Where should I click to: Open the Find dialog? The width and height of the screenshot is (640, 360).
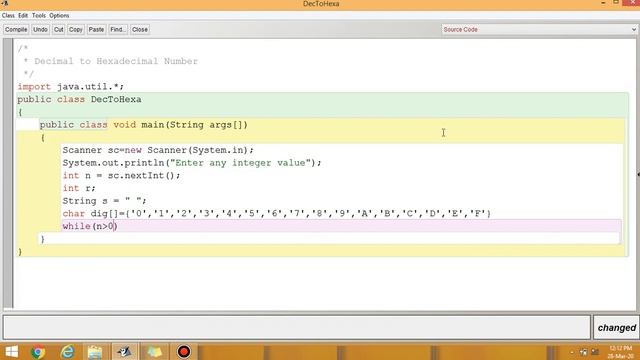pos(118,29)
